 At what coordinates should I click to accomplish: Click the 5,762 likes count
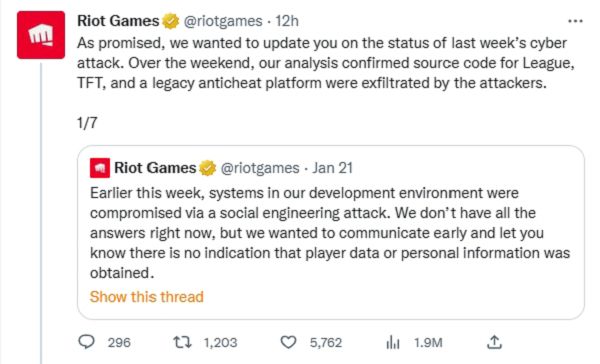click(x=326, y=342)
